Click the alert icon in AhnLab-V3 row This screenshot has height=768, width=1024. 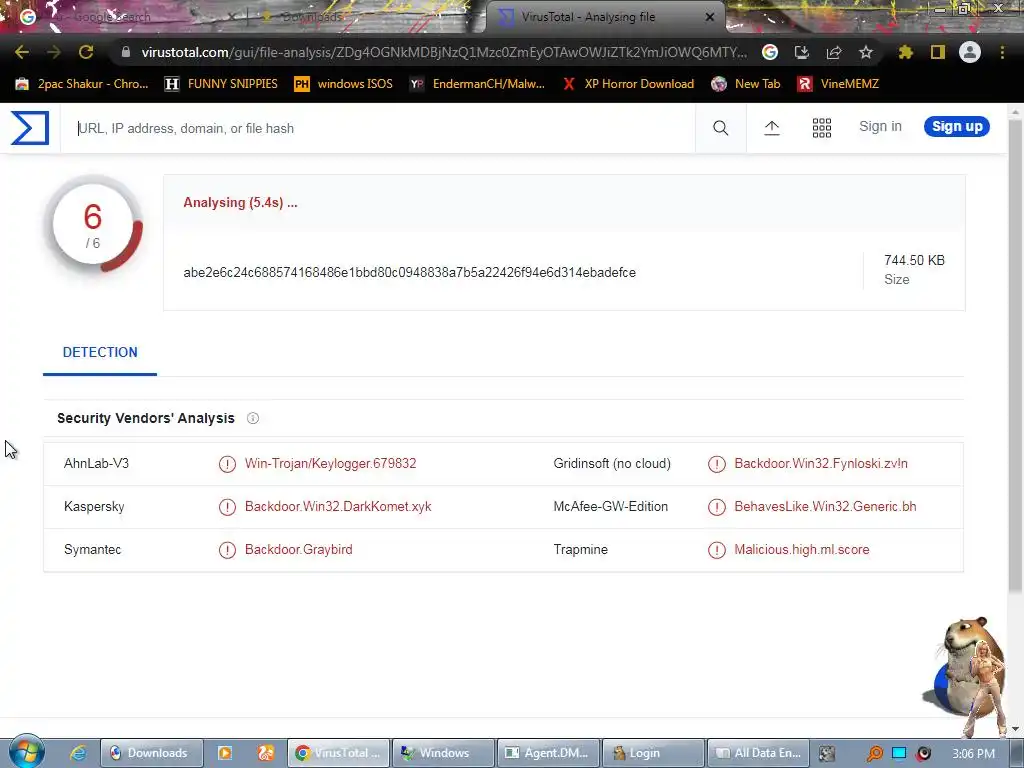227,464
